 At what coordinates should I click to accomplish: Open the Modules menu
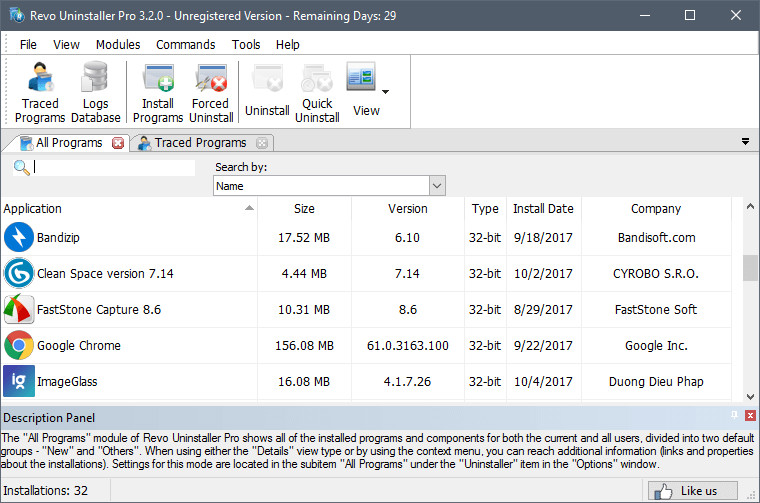[118, 45]
